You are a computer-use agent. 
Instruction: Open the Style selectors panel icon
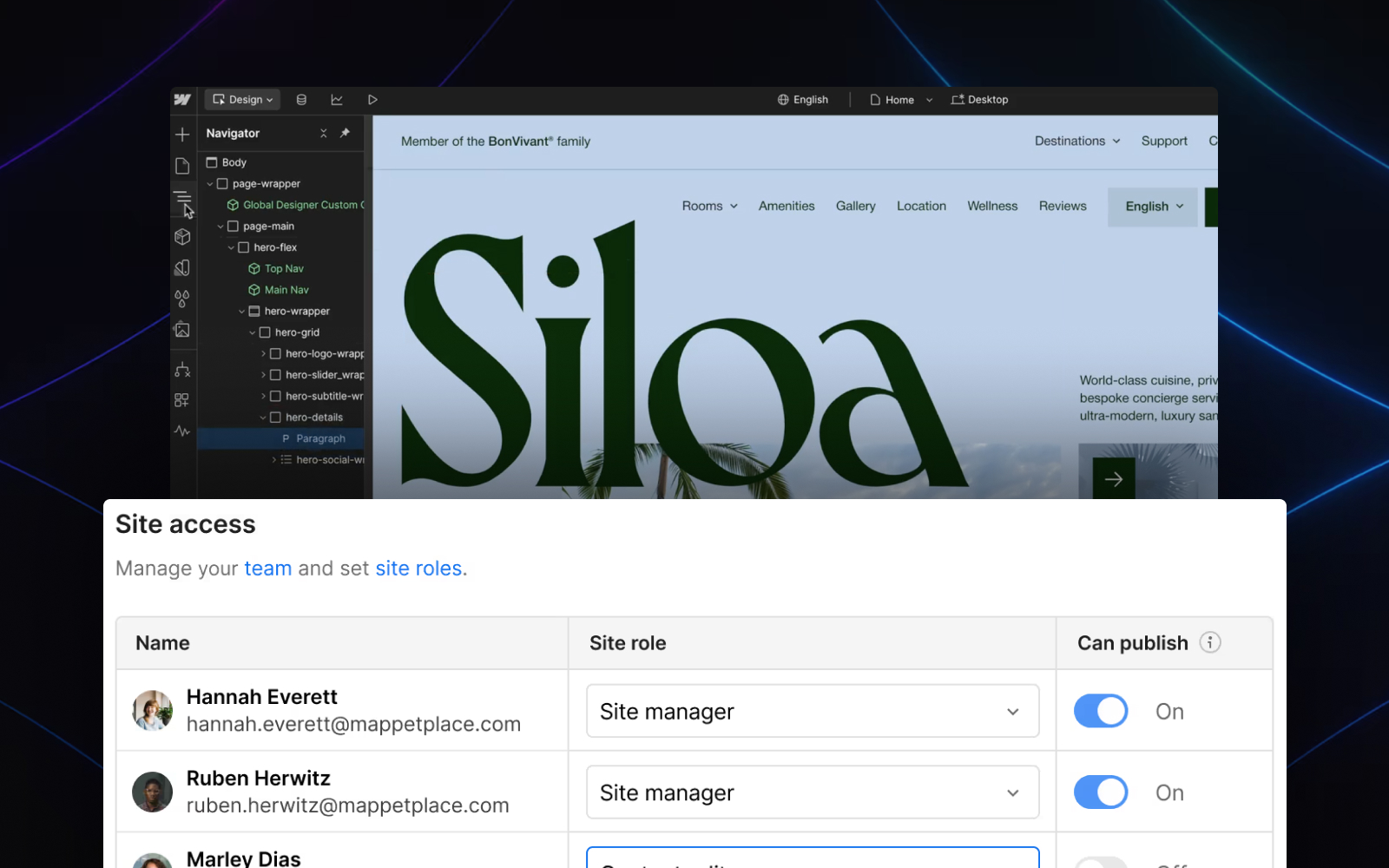[182, 268]
